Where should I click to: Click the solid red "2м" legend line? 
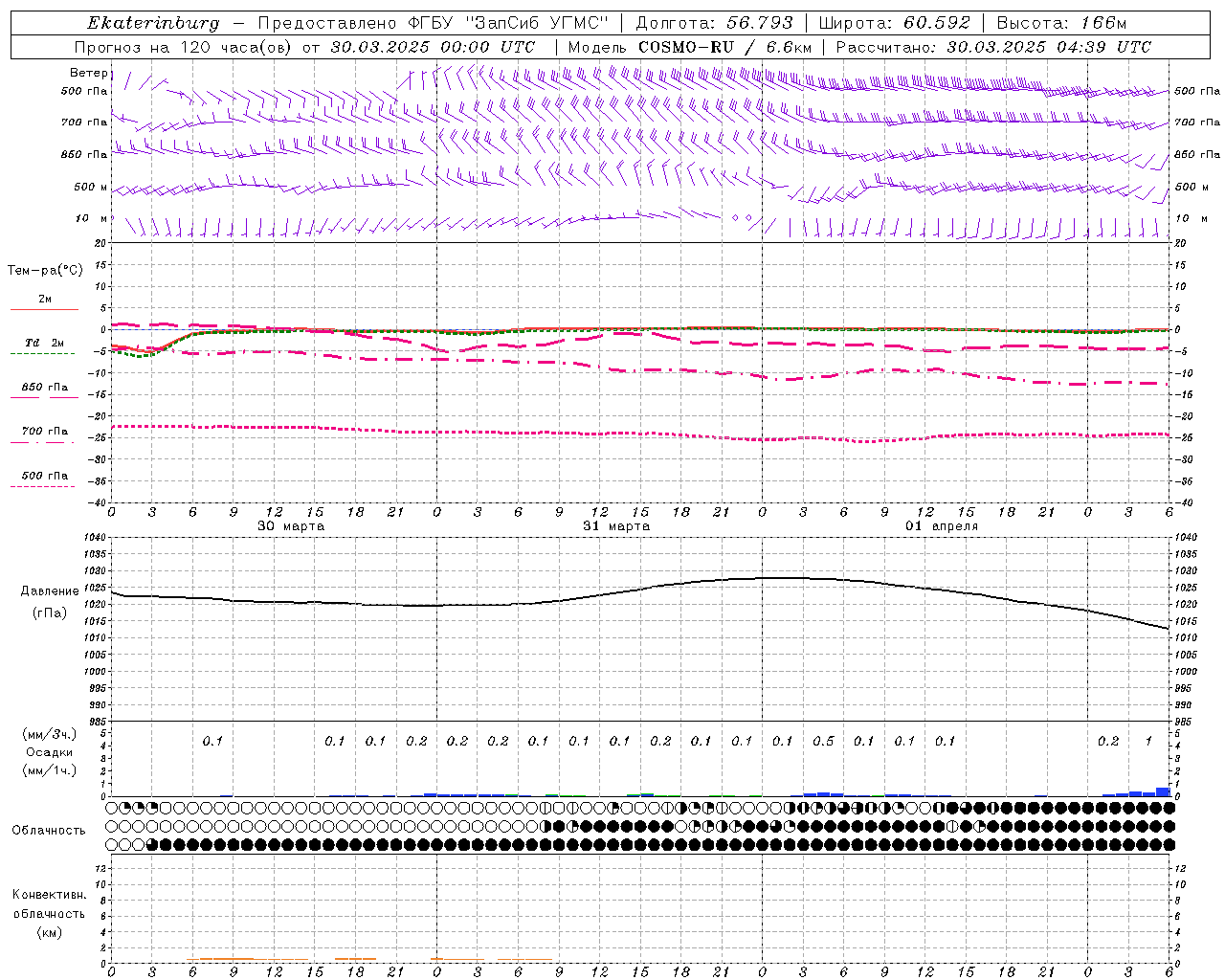coord(44,309)
